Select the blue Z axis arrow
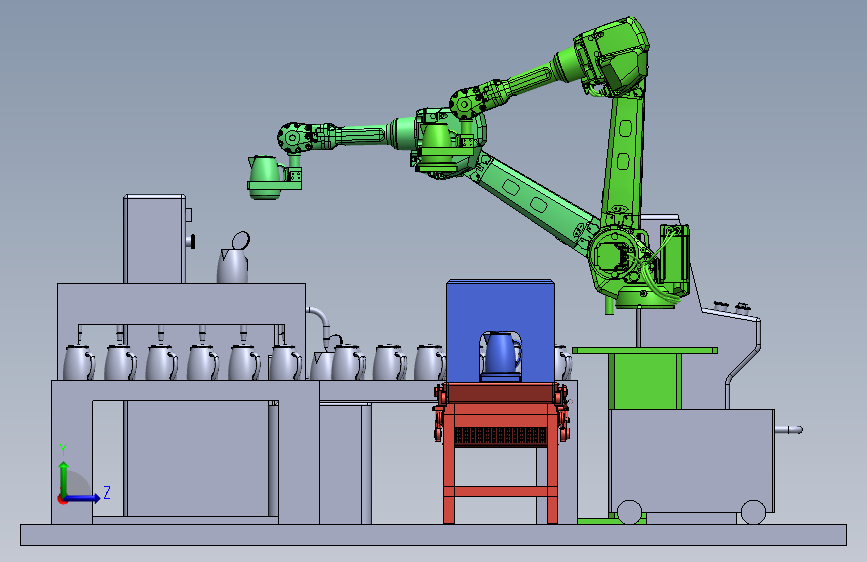Image resolution: width=867 pixels, height=562 pixels. [x=83, y=498]
